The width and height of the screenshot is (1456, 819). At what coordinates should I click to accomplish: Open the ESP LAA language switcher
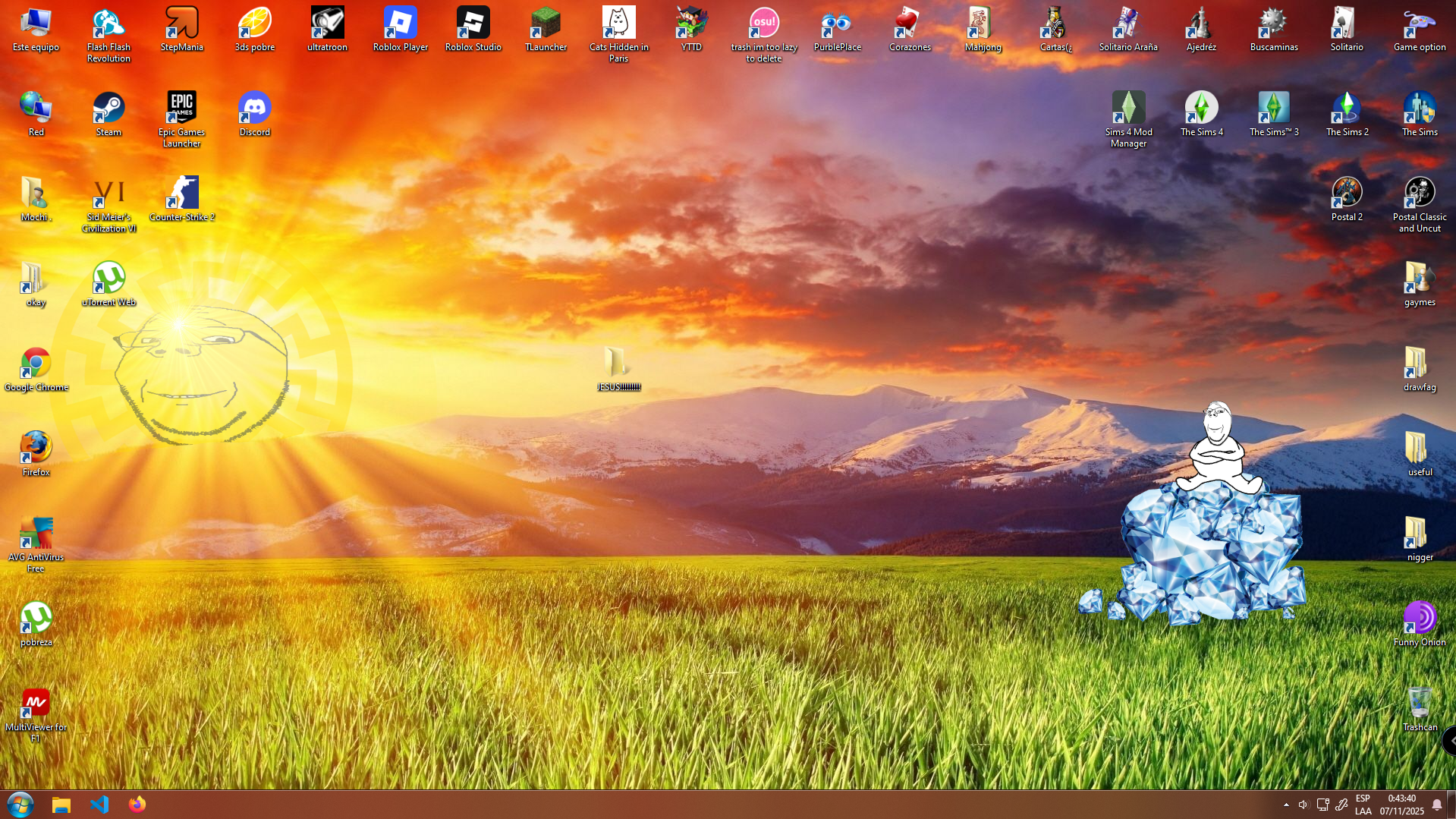coord(1363,805)
